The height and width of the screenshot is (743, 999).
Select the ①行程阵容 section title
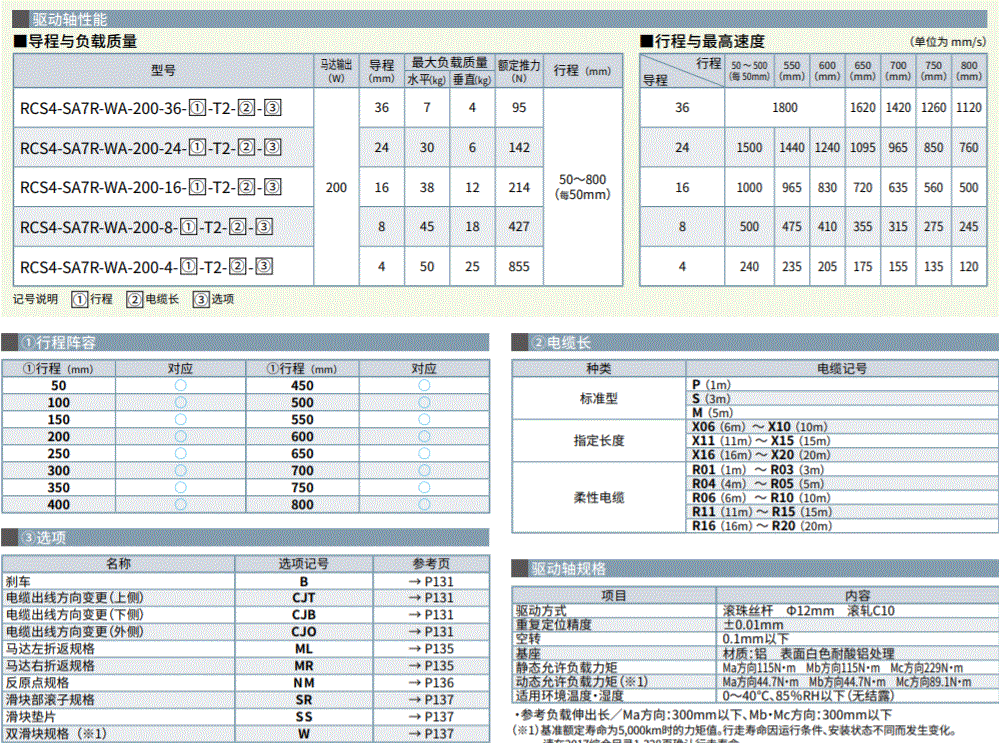pos(59,343)
